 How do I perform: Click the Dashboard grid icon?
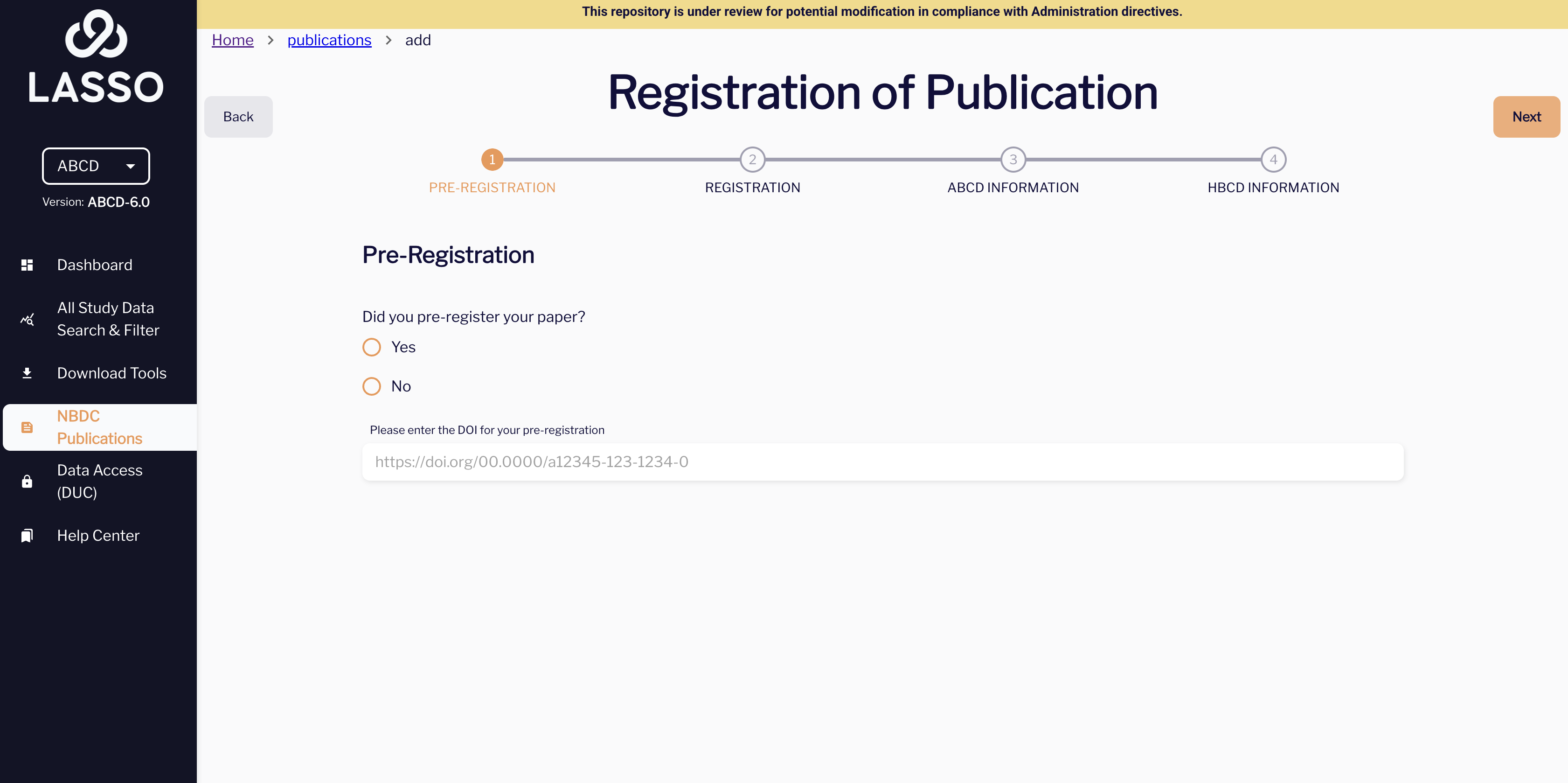pos(27,265)
